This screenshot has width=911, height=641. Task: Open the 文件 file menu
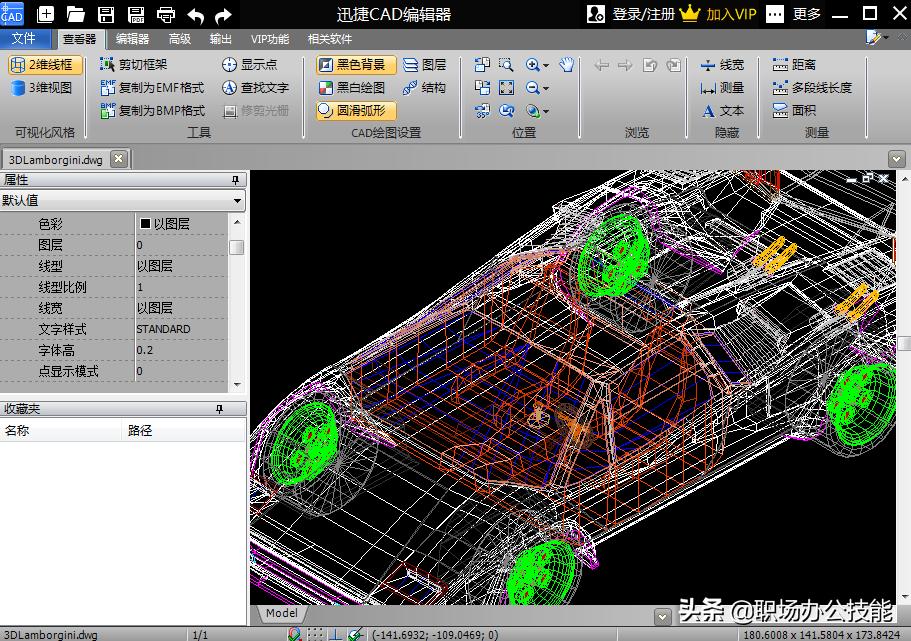pyautogui.click(x=24, y=39)
